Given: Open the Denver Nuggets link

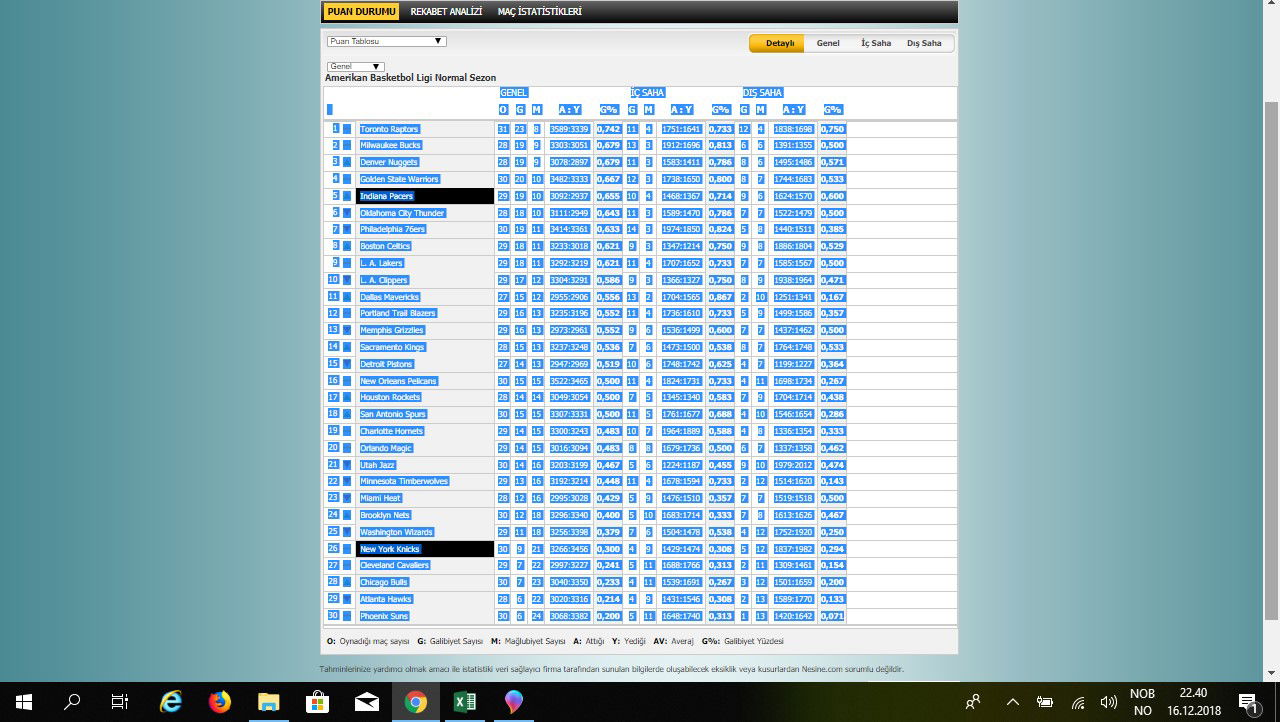Looking at the screenshot, I should click(389, 162).
